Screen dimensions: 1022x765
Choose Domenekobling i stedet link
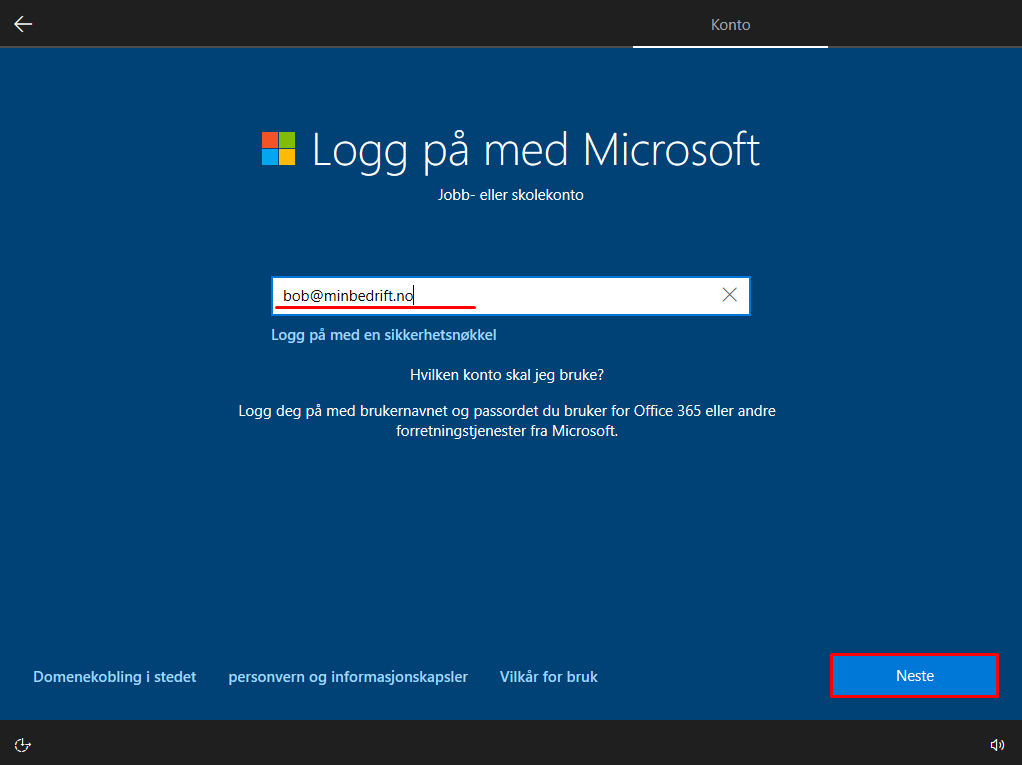[x=115, y=676]
